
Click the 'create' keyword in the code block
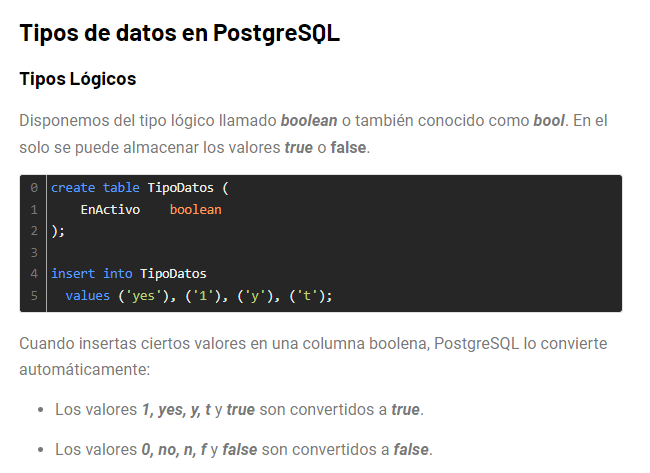[73, 188]
